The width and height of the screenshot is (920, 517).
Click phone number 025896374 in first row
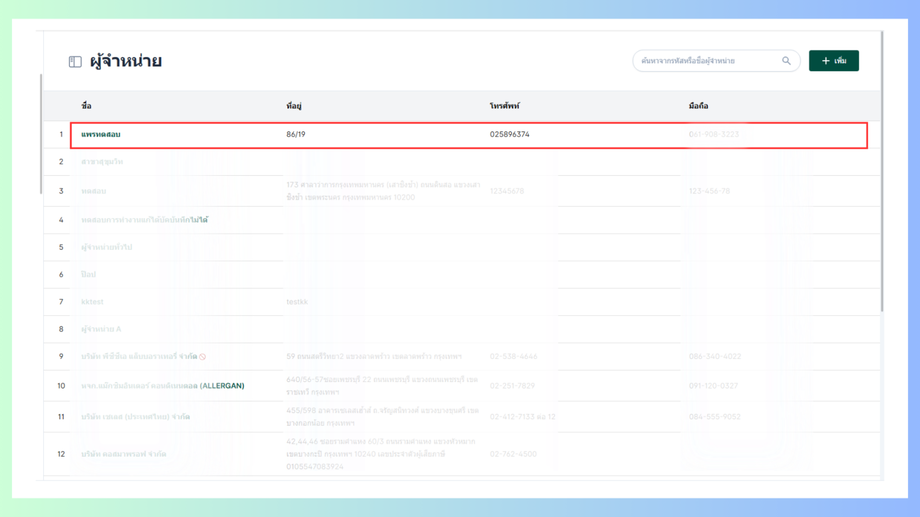tap(509, 134)
